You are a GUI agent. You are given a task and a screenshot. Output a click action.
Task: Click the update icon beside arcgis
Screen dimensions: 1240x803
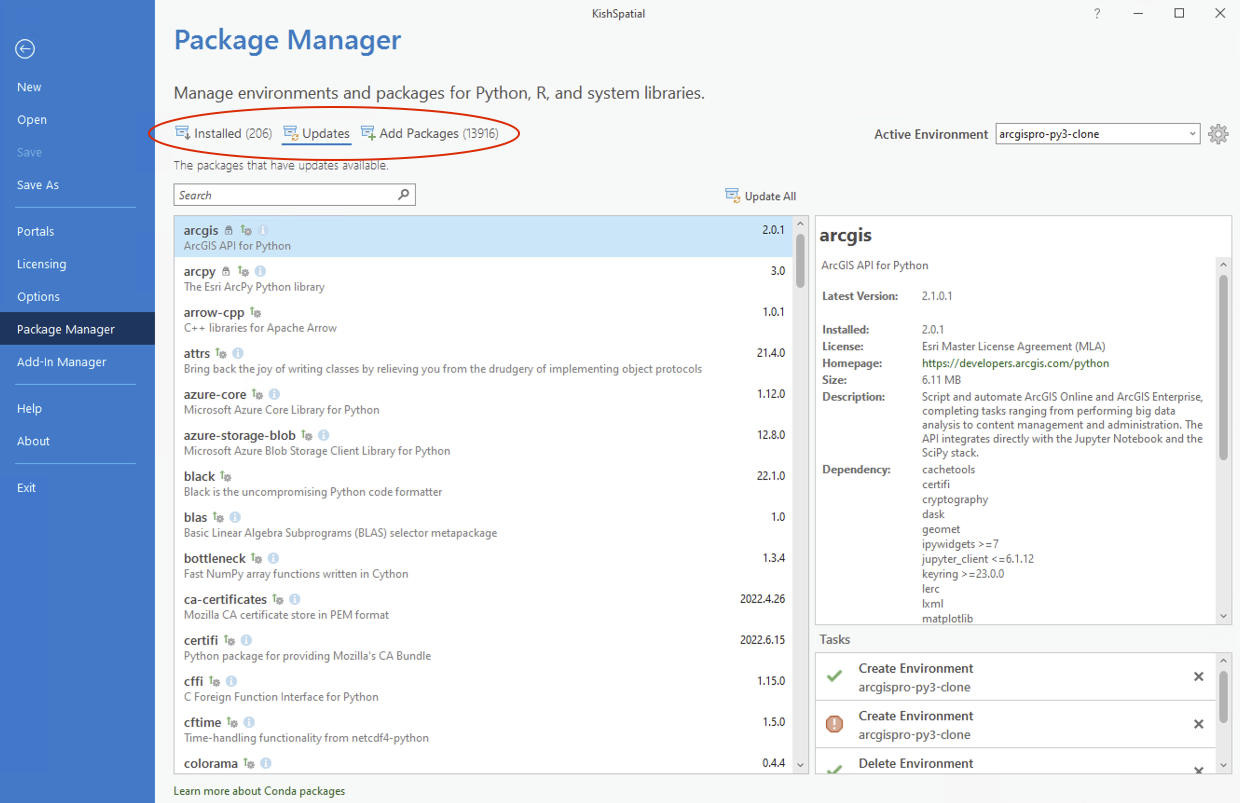pos(245,231)
